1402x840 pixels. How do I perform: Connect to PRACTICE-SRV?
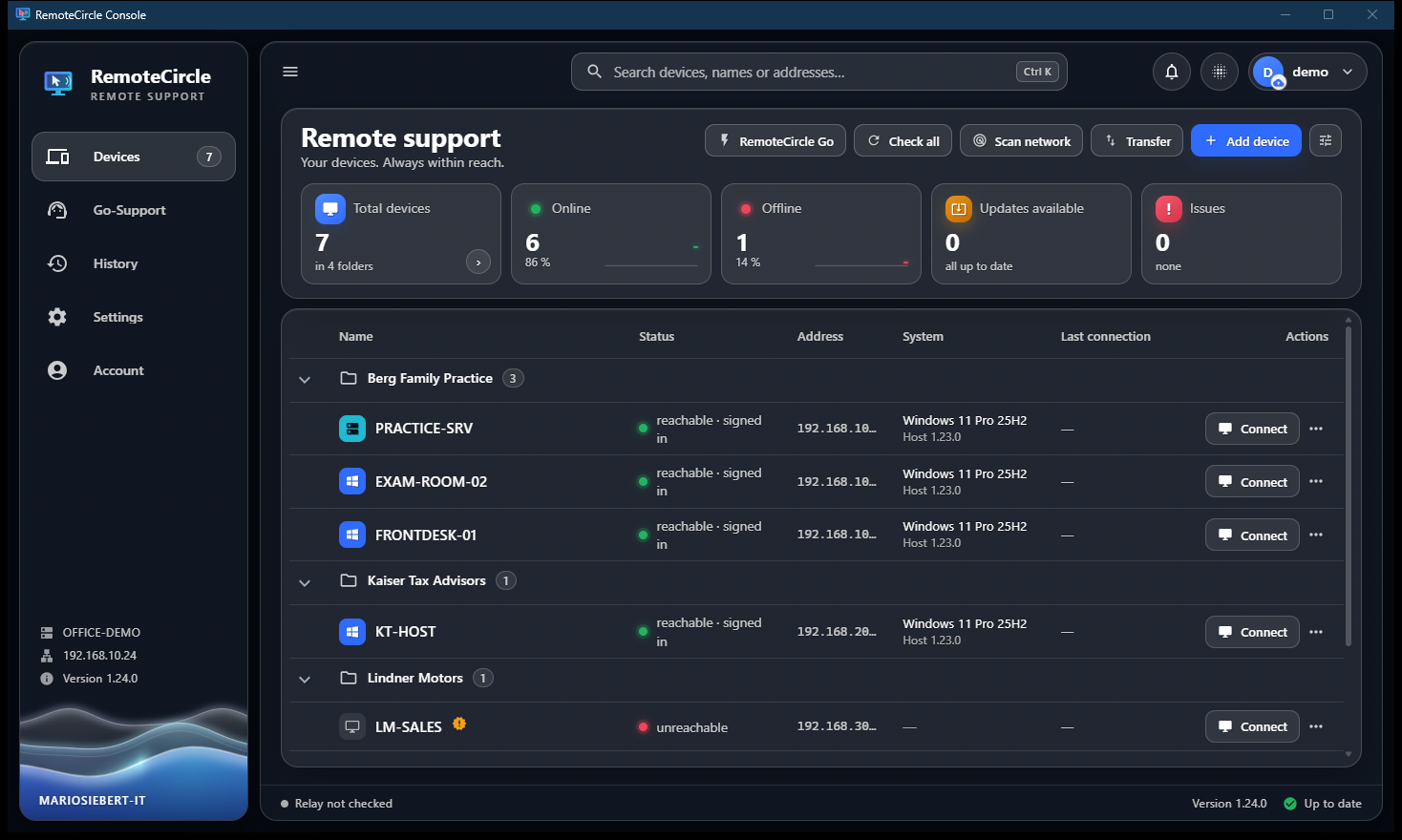(x=1252, y=429)
